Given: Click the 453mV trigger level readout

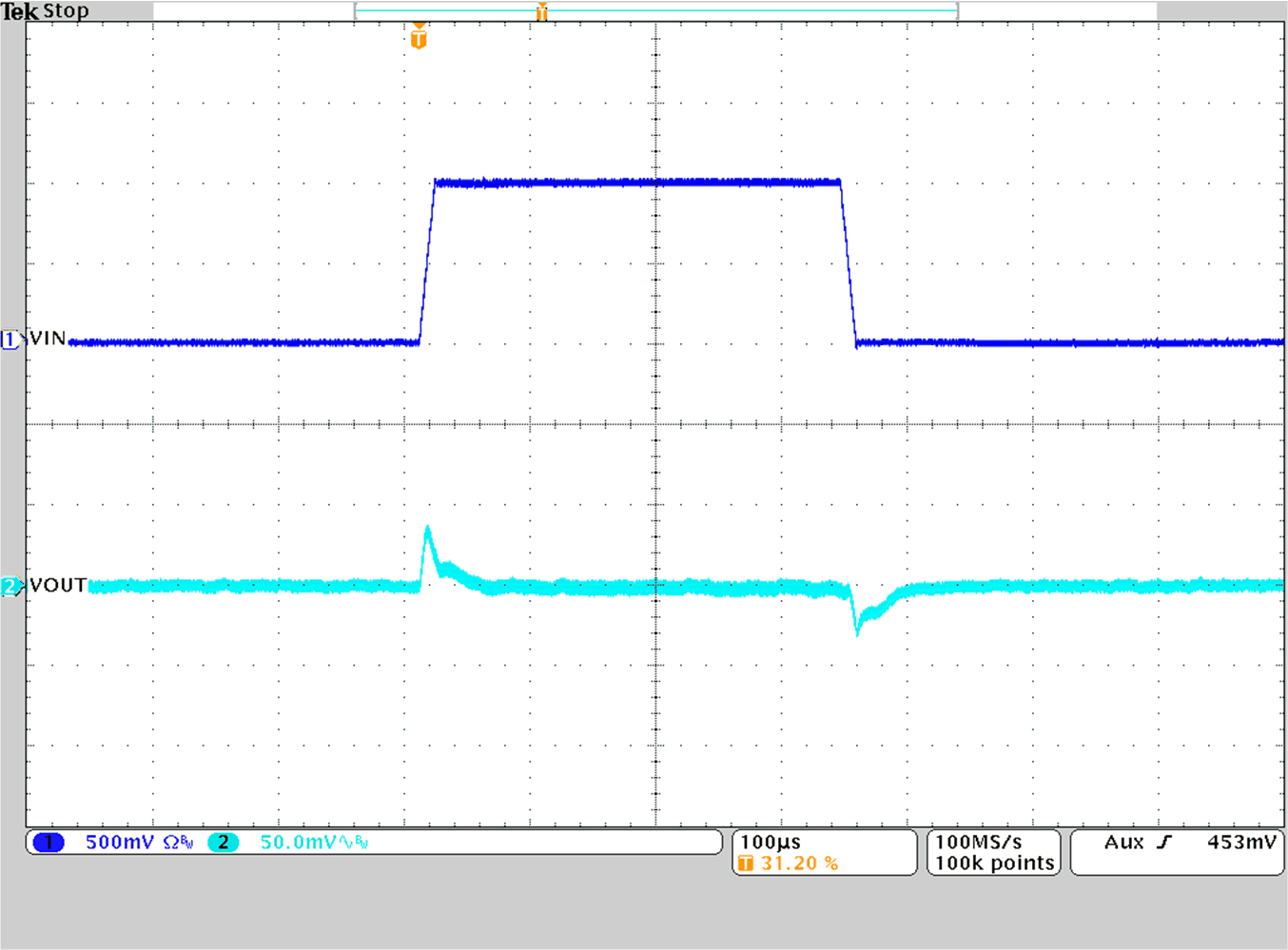Looking at the screenshot, I should (1241, 842).
